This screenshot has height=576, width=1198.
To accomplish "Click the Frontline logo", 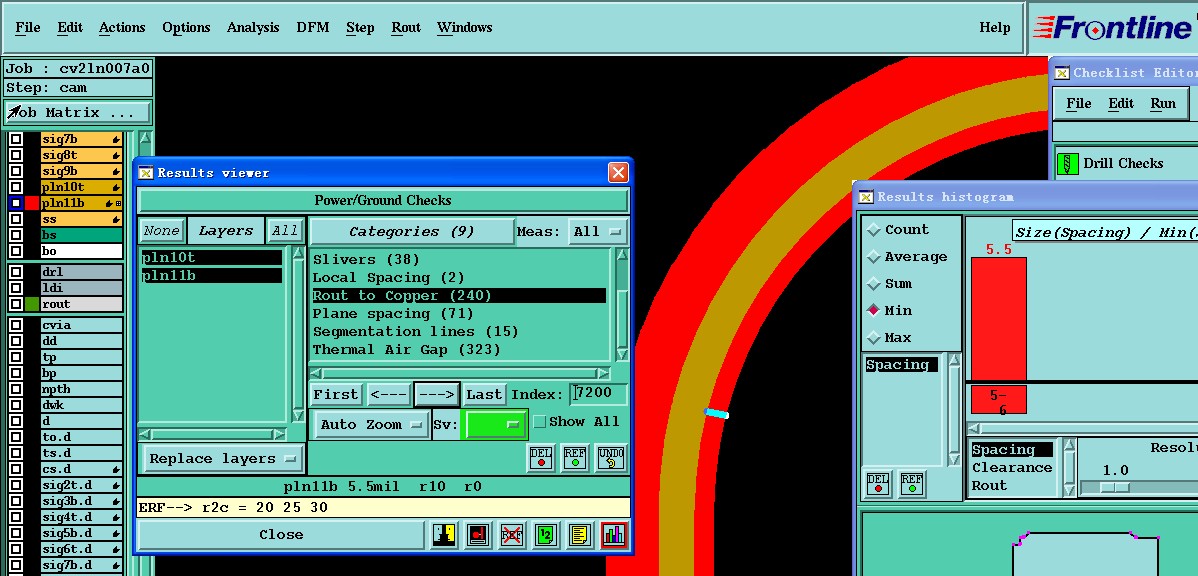I will click(1112, 28).
